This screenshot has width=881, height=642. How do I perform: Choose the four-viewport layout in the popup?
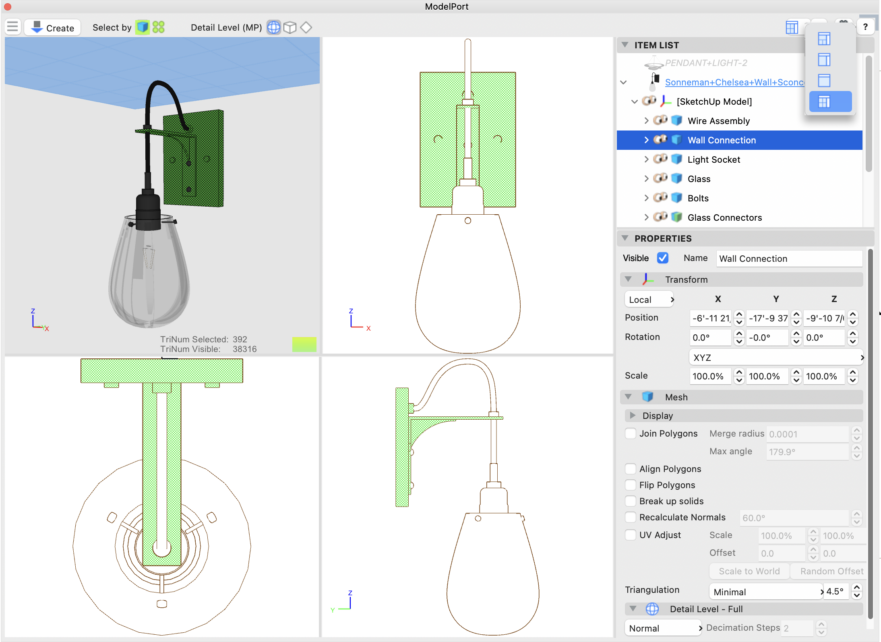pyautogui.click(x=824, y=101)
